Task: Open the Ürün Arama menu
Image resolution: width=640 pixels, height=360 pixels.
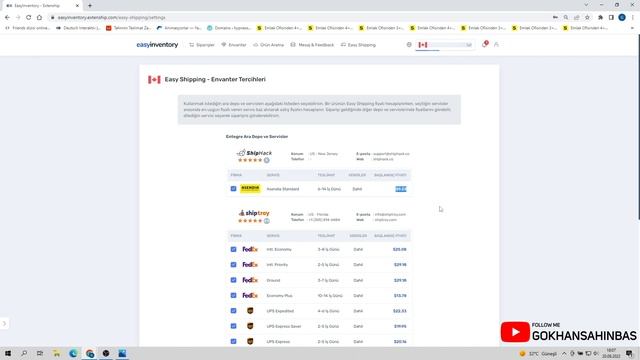Action: point(268,45)
